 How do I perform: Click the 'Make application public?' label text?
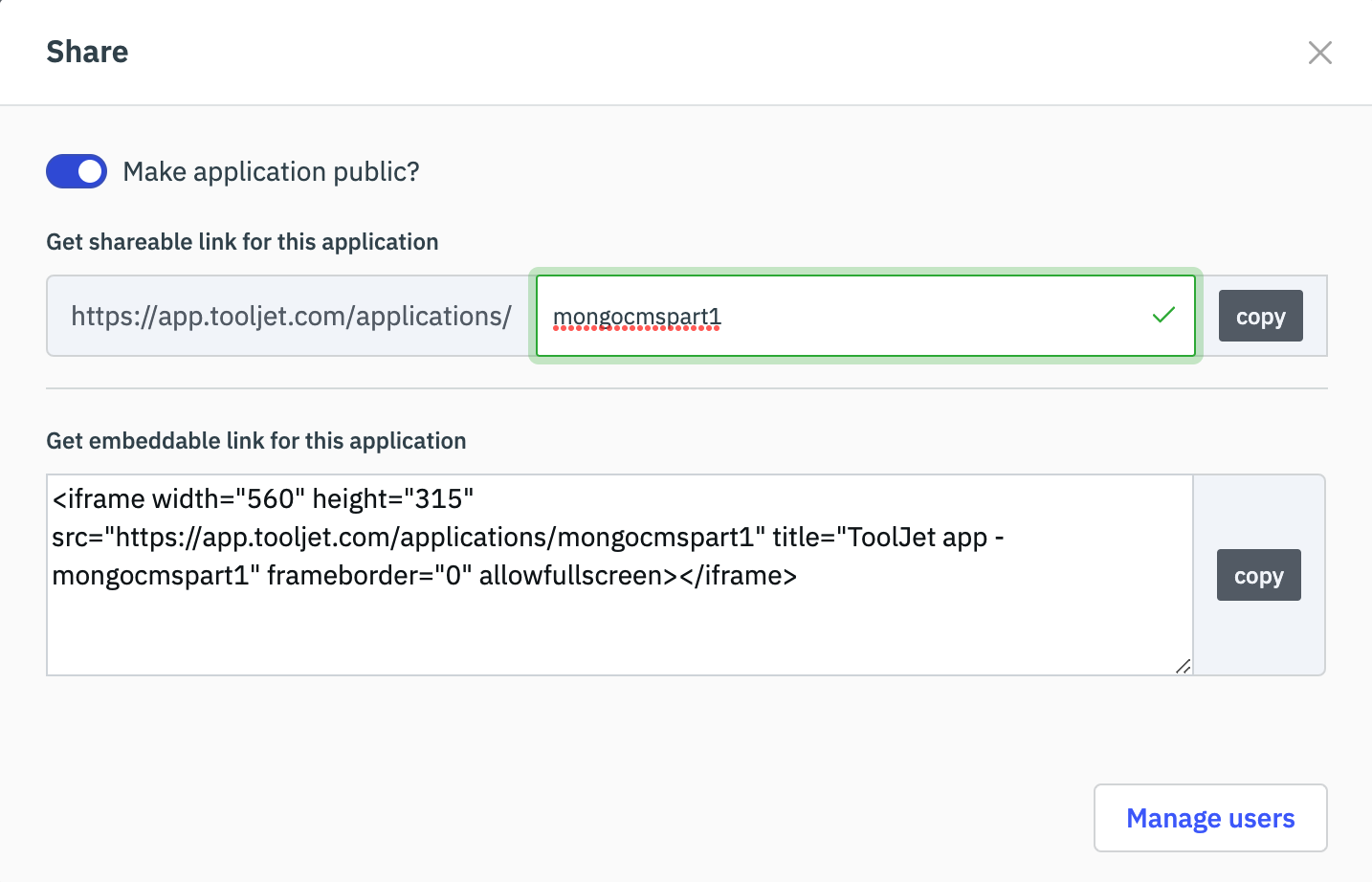click(271, 172)
